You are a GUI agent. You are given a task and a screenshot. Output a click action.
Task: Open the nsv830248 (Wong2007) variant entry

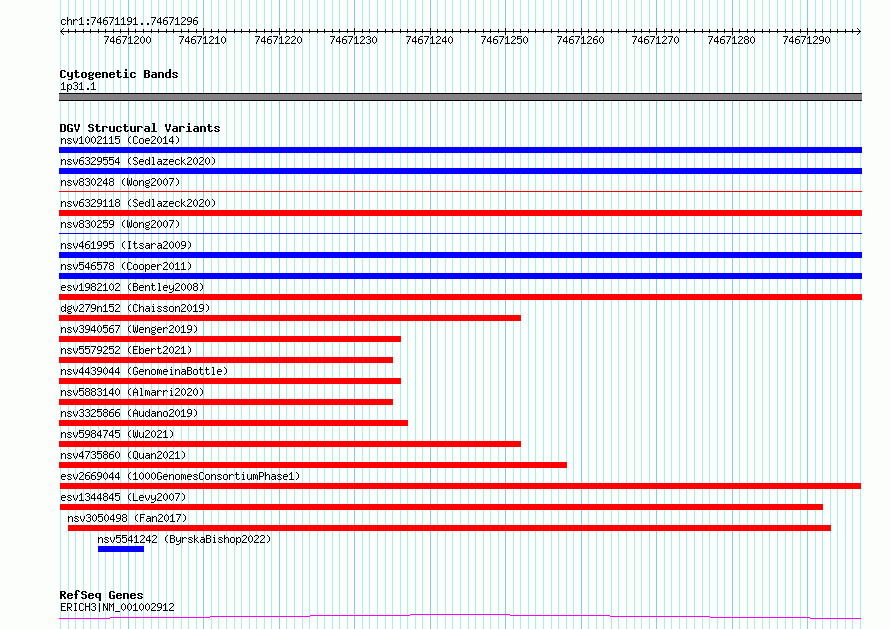120,182
